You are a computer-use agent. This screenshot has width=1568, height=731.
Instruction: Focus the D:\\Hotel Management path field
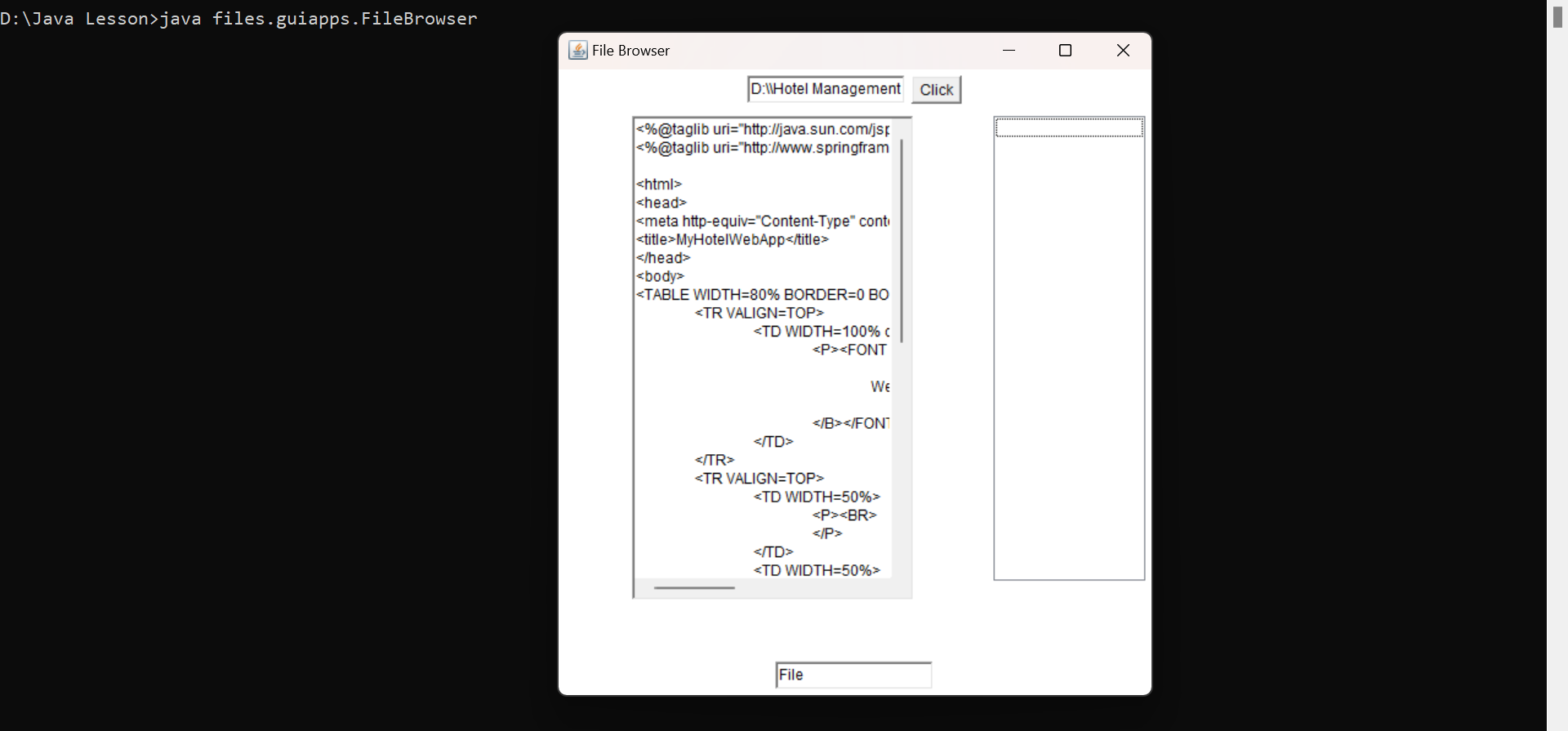click(x=826, y=89)
